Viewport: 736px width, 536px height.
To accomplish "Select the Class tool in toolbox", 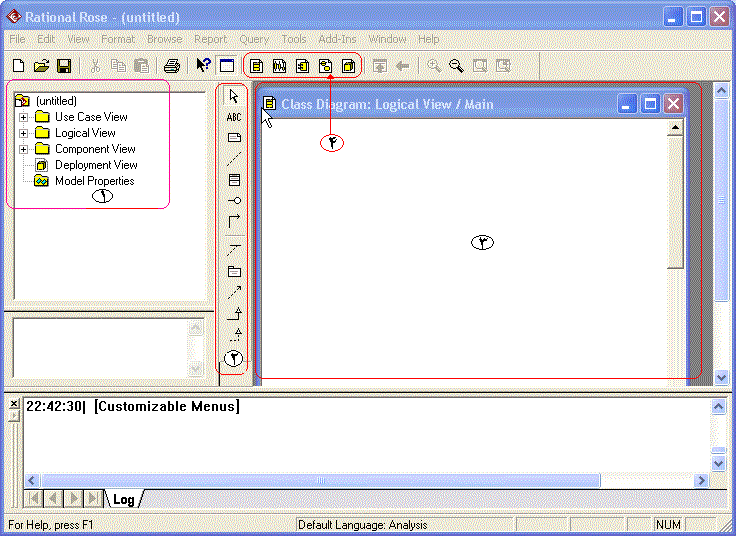I will tap(234, 180).
